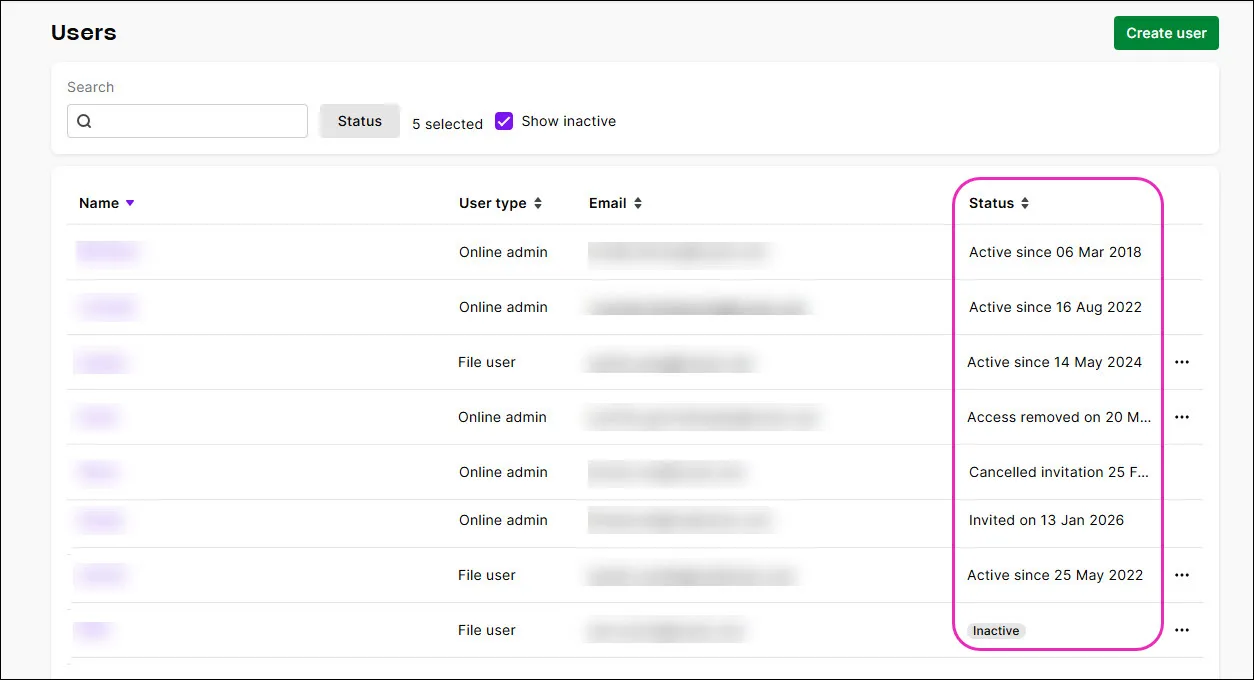Click the Users page heading
The width and height of the screenshot is (1254, 680).
tap(84, 33)
